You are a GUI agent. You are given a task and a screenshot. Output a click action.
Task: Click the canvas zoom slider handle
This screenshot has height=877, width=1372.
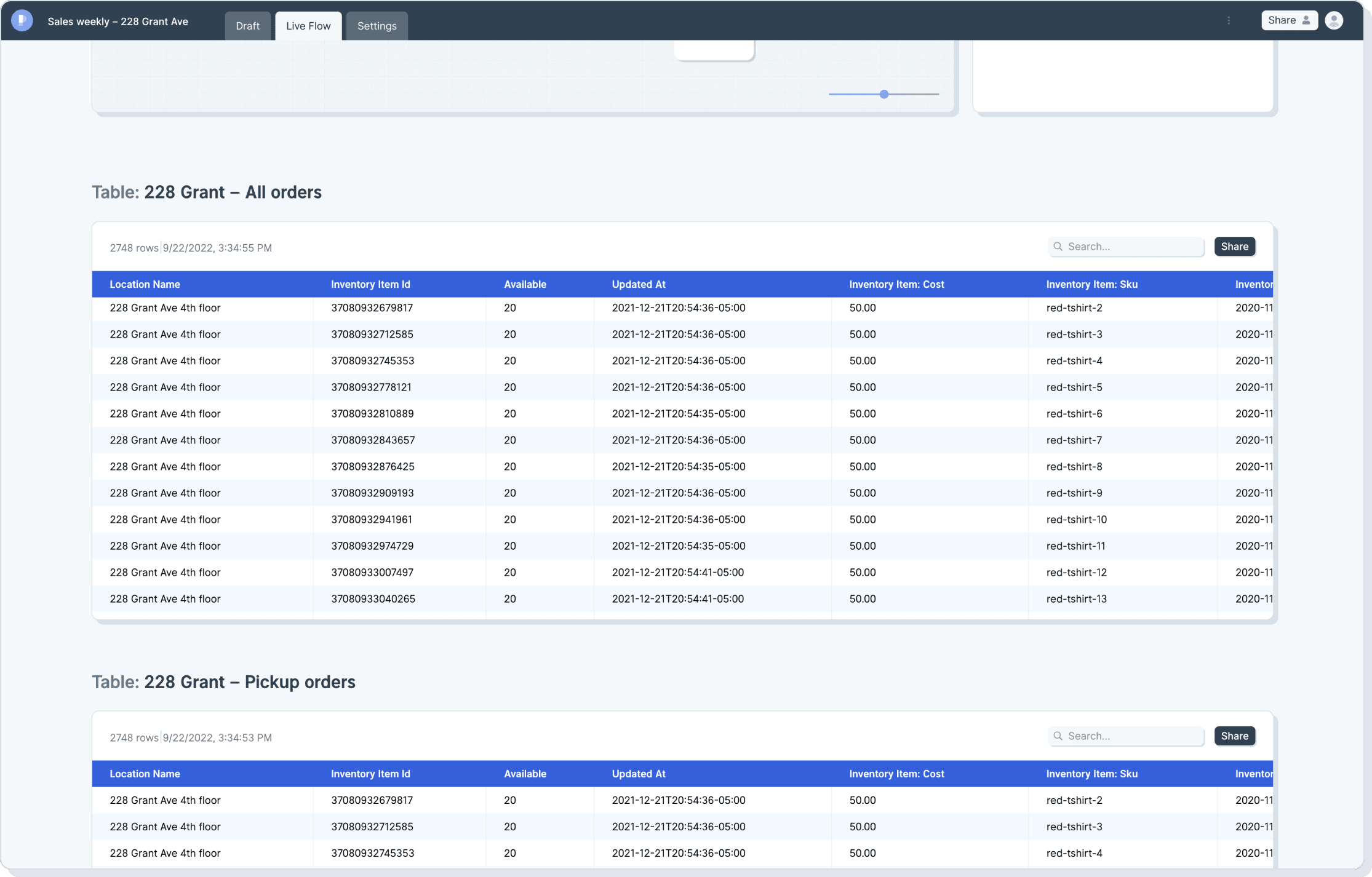pos(884,94)
